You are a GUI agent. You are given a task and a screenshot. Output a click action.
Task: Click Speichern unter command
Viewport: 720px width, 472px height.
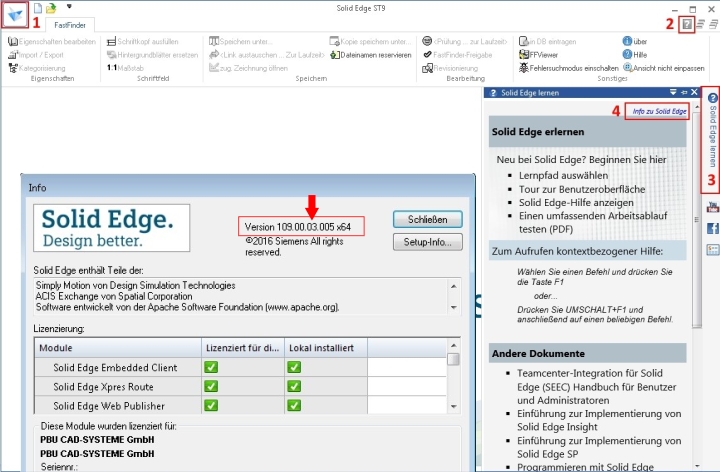point(241,41)
